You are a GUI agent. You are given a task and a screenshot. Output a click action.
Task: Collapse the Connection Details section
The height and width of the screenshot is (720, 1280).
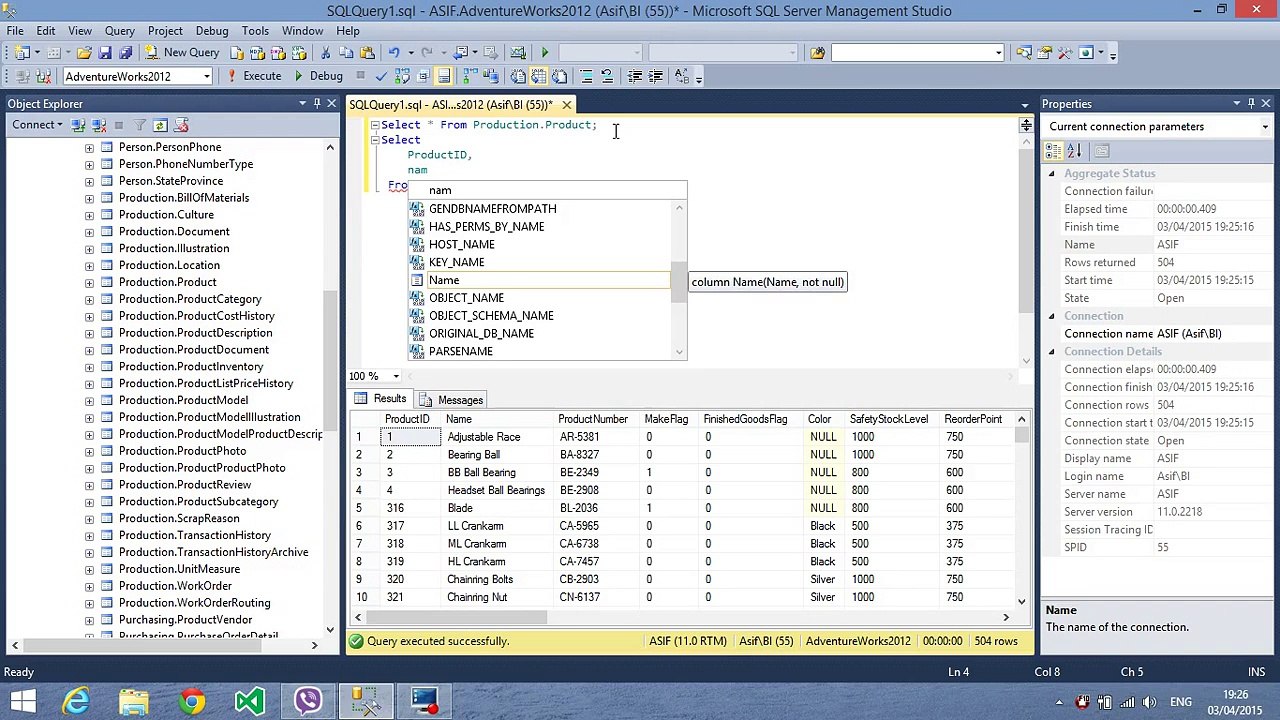tap(1051, 352)
